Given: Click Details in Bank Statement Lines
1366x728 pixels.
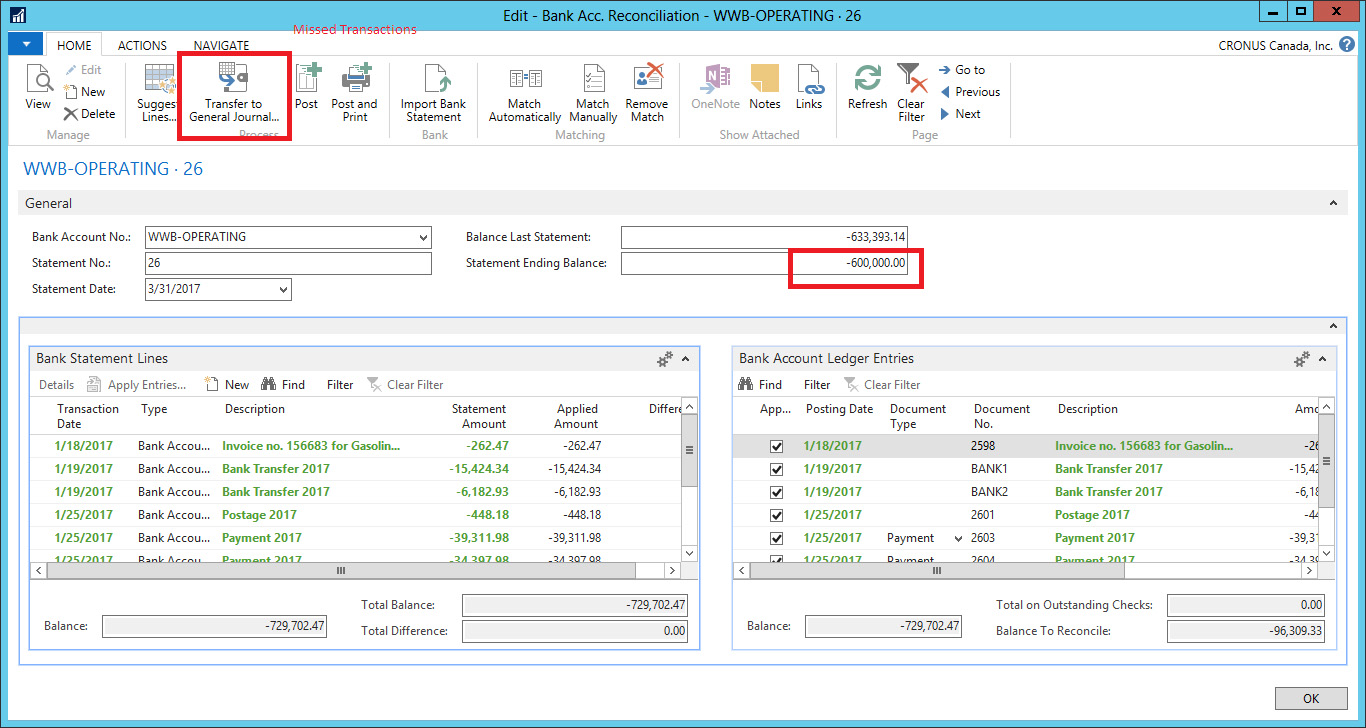Looking at the screenshot, I should pyautogui.click(x=56, y=385).
